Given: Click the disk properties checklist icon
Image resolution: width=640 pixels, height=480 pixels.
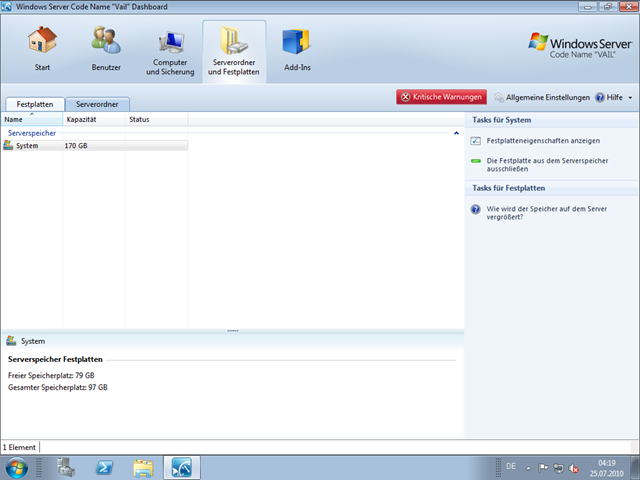Looking at the screenshot, I should click(476, 141).
